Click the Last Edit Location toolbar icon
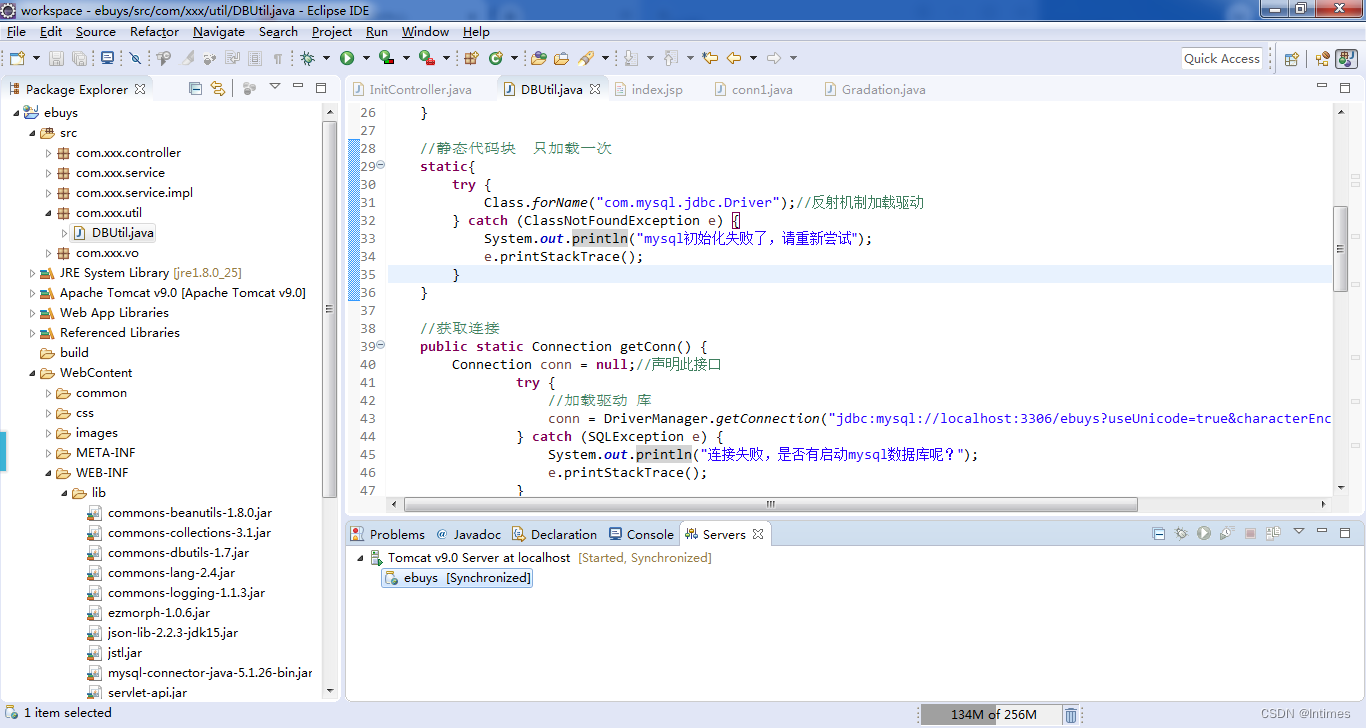This screenshot has width=1366, height=728. tap(710, 58)
